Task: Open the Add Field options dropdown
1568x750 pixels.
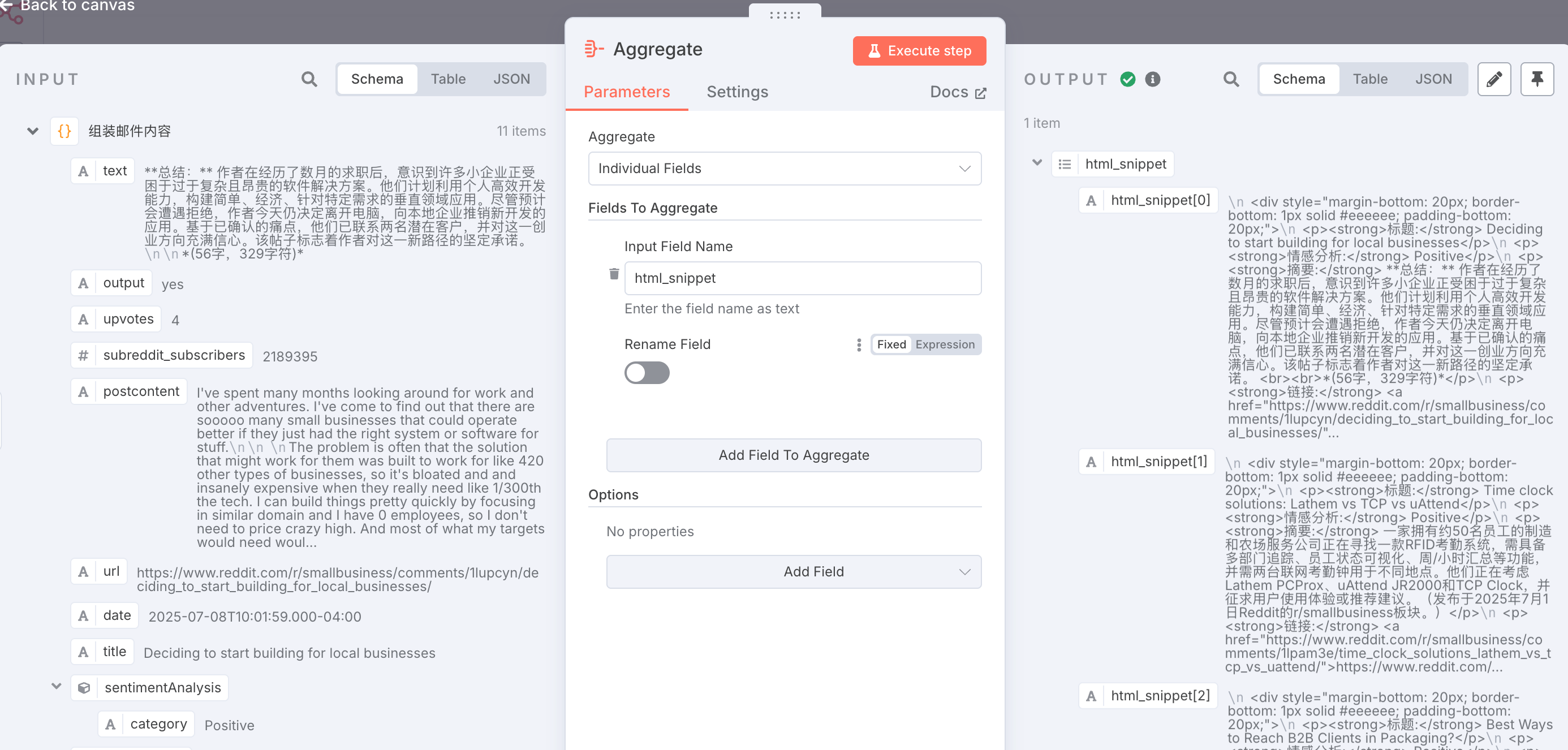Action: [x=793, y=572]
